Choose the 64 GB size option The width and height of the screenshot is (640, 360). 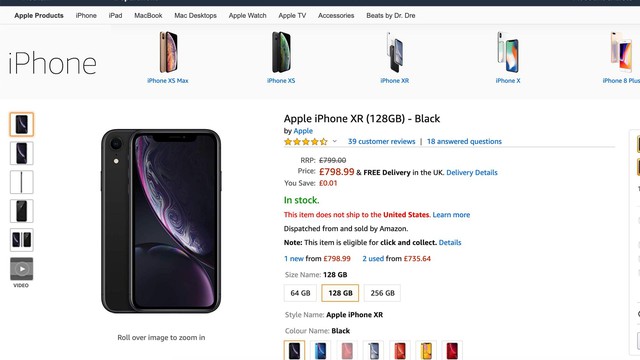point(300,293)
